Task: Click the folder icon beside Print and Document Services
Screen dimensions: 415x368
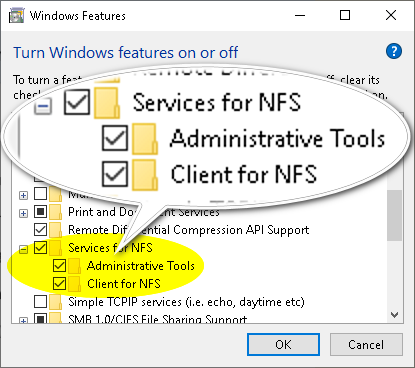Action: point(55,212)
